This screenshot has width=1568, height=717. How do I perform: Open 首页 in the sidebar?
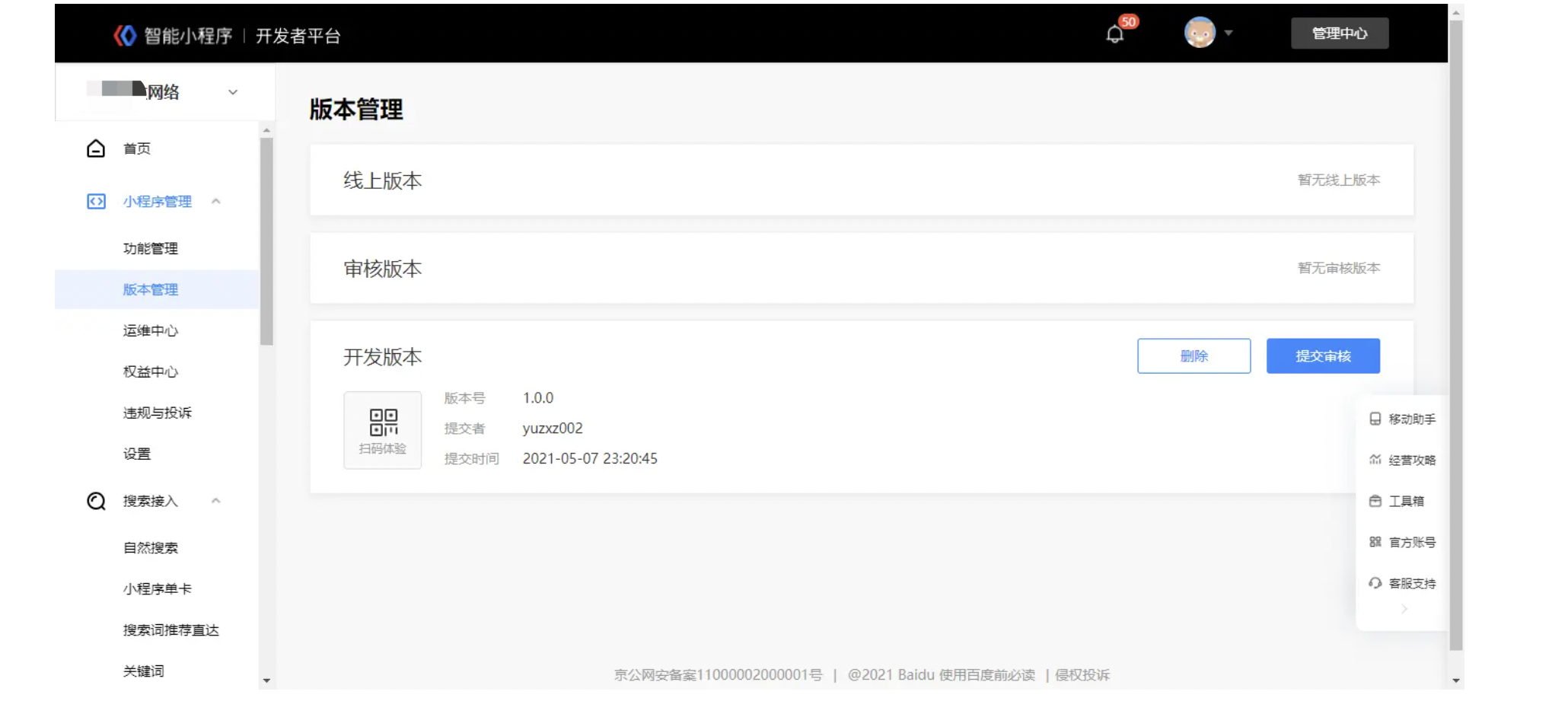137,148
